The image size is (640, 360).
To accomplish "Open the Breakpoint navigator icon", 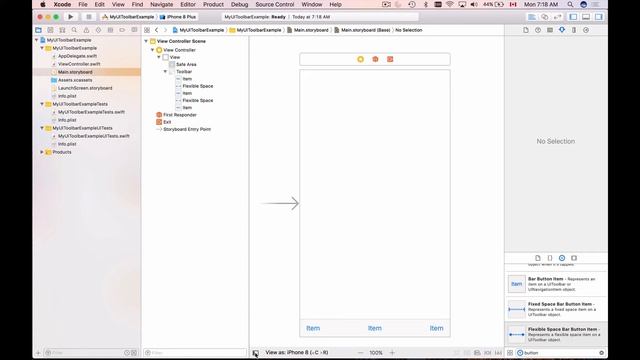I will click(x=122, y=30).
